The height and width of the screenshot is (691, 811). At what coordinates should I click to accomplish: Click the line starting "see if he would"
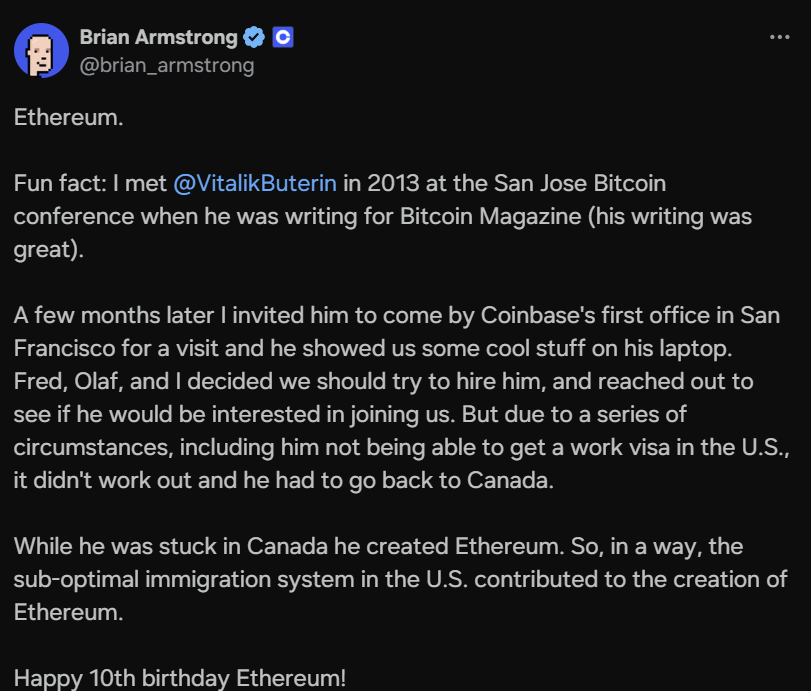click(x=350, y=414)
